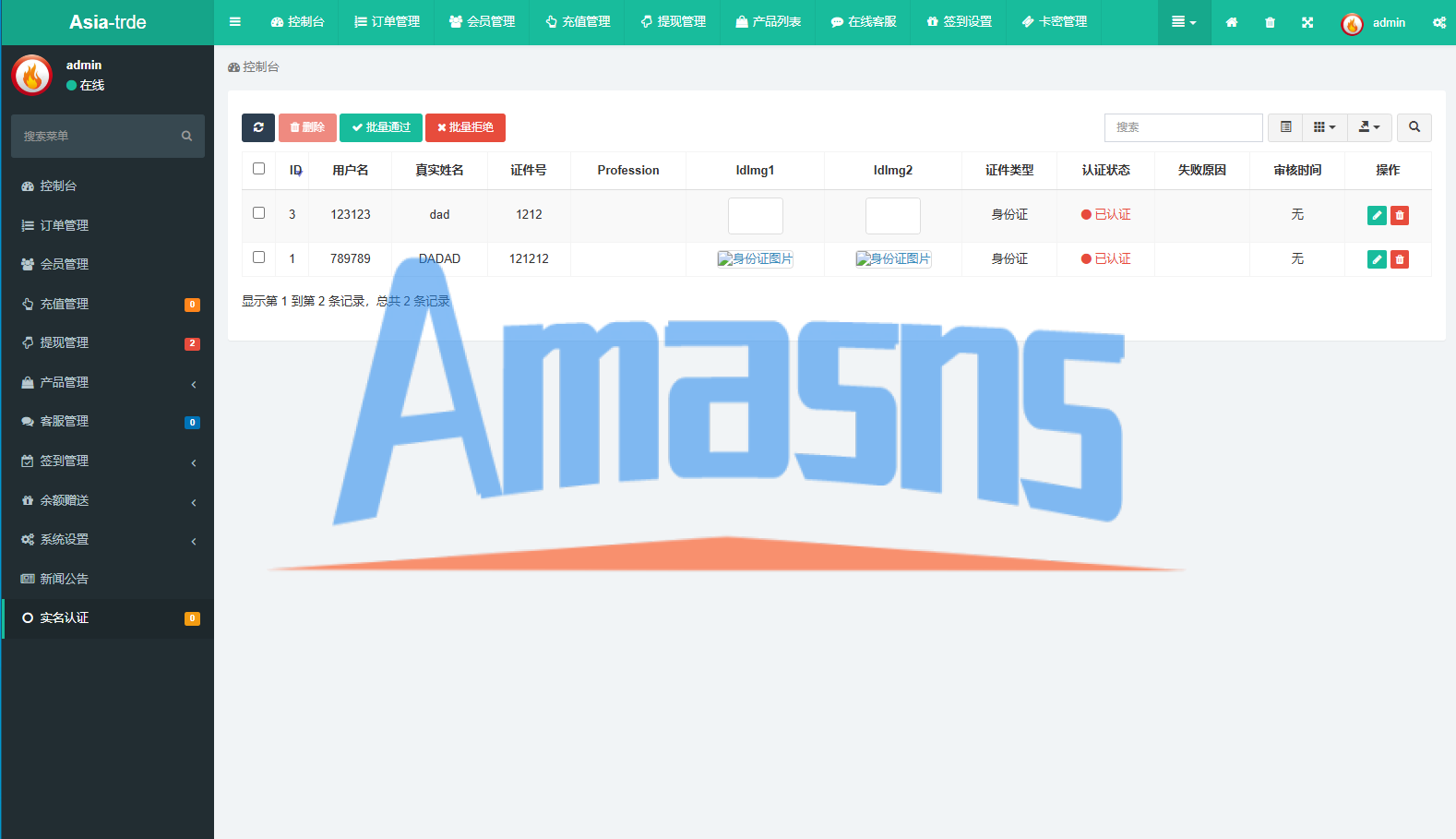1456x839 pixels.
Task: Open IdImg2 thumbnail for user 123123
Action: click(x=892, y=216)
